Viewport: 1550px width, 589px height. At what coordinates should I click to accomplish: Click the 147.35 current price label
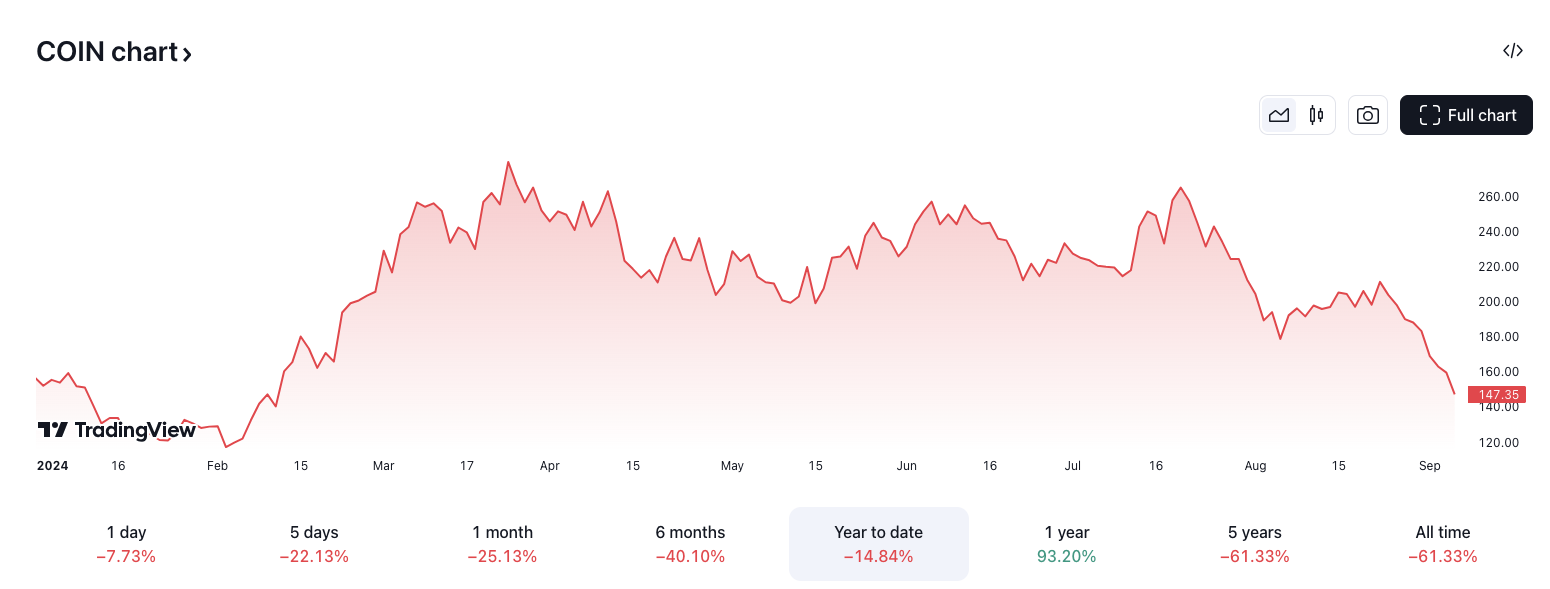point(1498,395)
